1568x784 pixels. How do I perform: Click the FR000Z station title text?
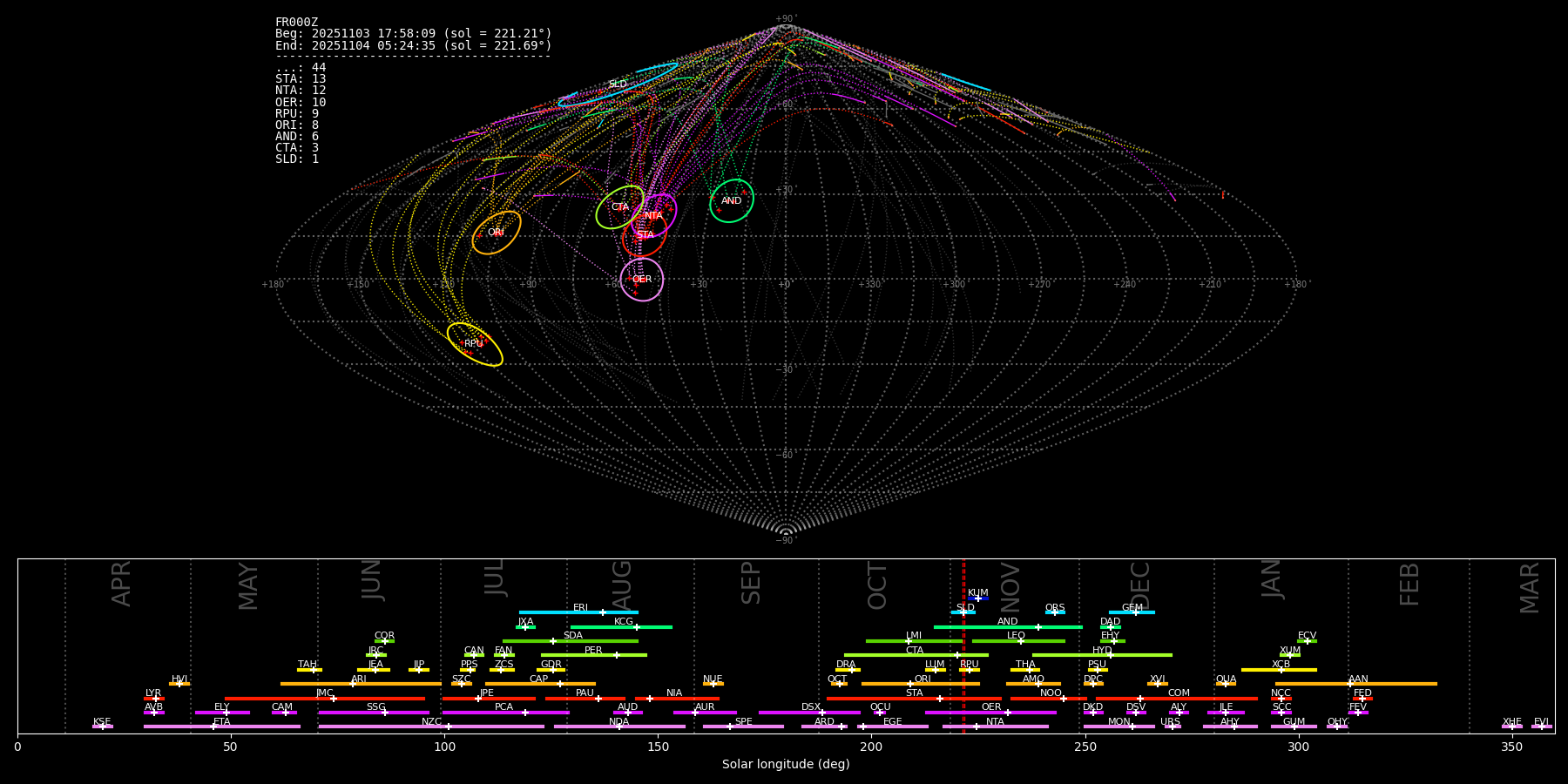point(296,23)
